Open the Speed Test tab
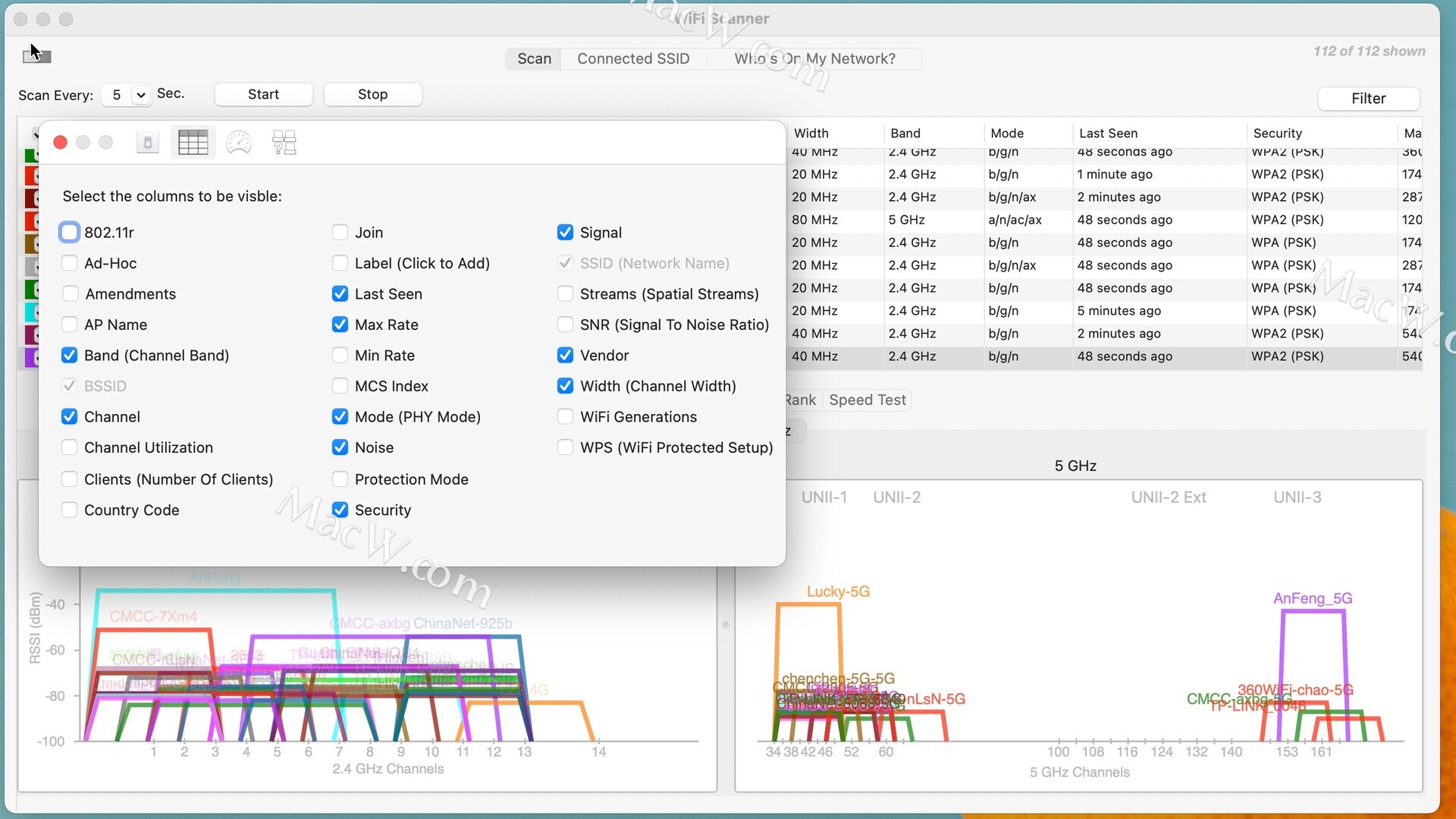This screenshot has width=1456, height=819. (x=868, y=400)
